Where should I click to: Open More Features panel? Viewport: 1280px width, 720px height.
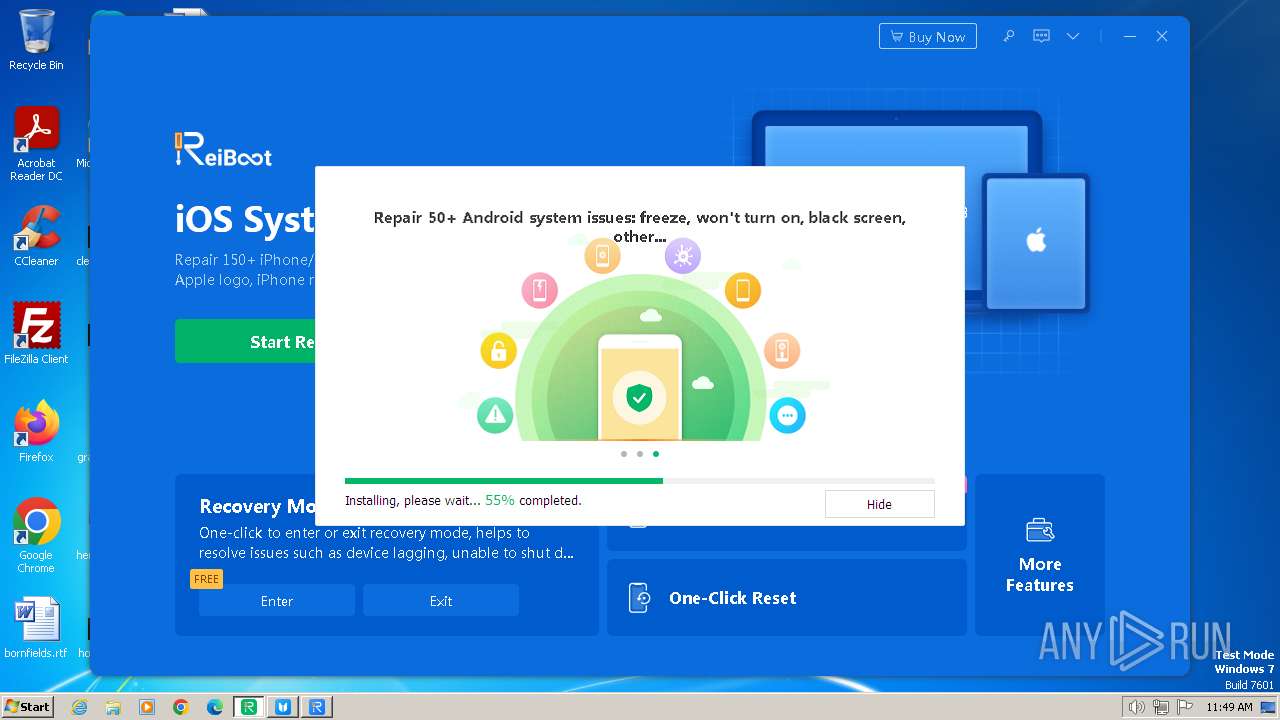pos(1040,555)
